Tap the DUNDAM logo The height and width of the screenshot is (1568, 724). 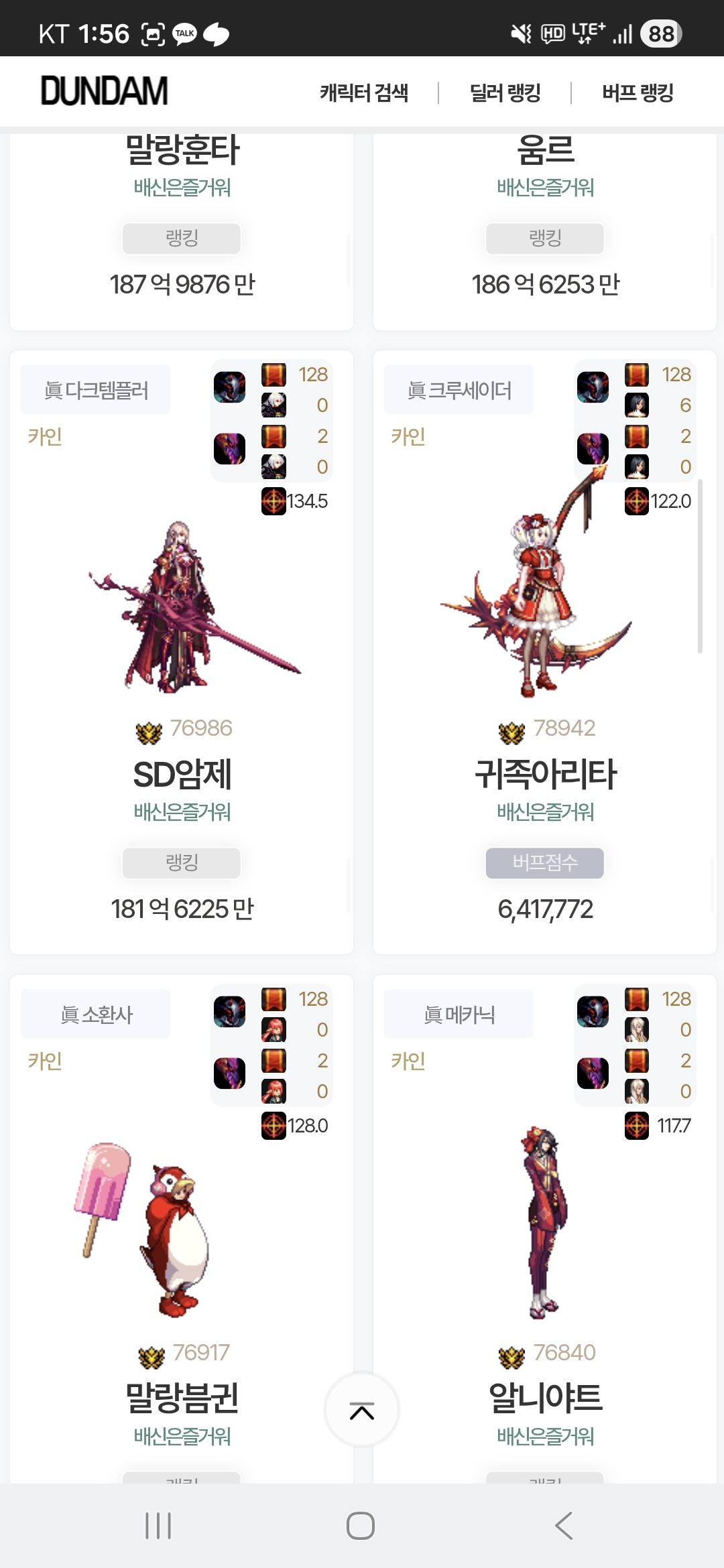pyautogui.click(x=104, y=91)
